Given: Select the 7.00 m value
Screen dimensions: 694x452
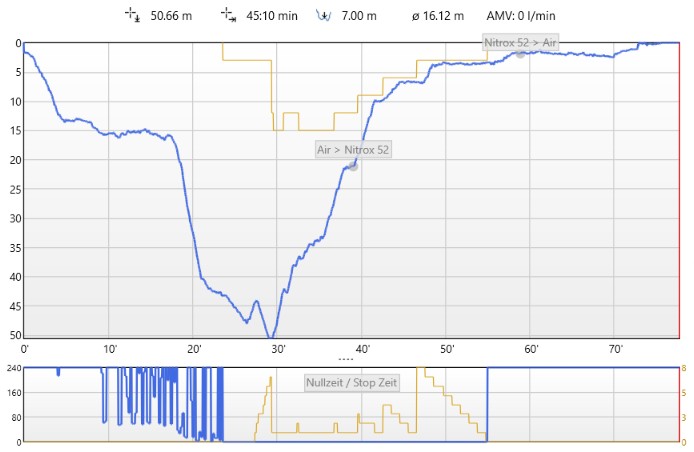Looking at the screenshot, I should coord(359,16).
